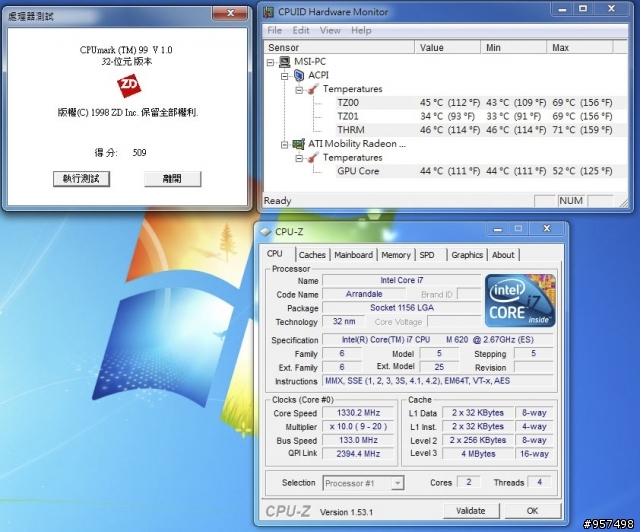Select the TZ00 sensor row
640x532 pixels.
(482, 102)
